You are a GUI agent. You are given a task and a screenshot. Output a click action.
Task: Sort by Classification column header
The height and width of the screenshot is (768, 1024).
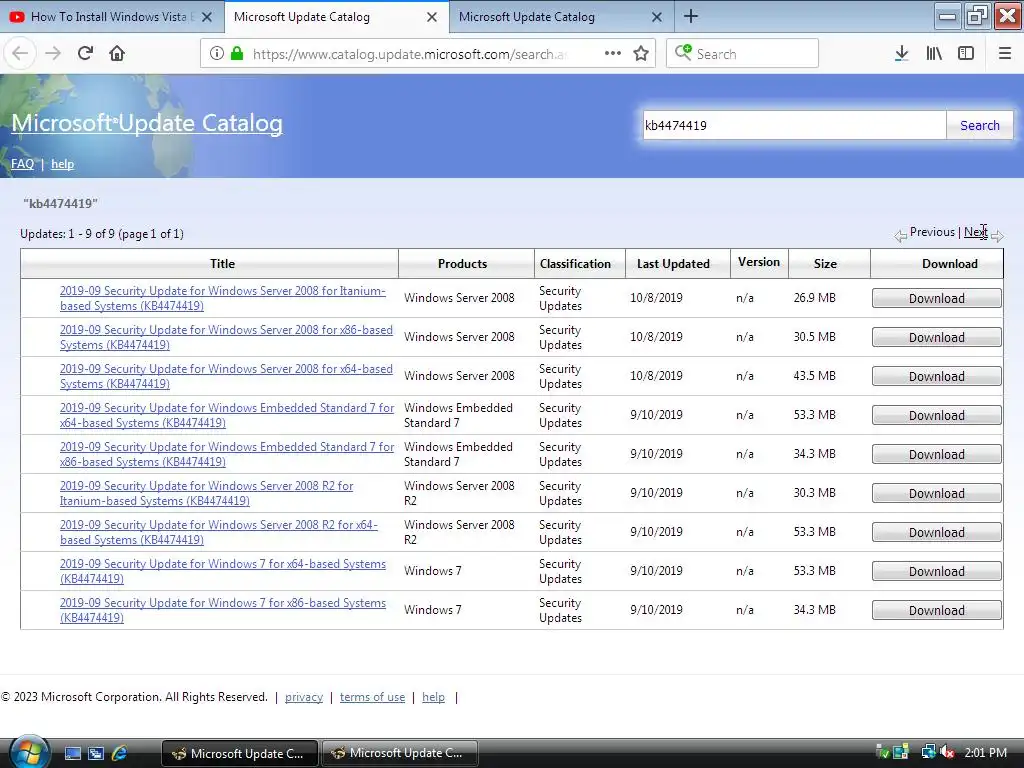(x=575, y=264)
